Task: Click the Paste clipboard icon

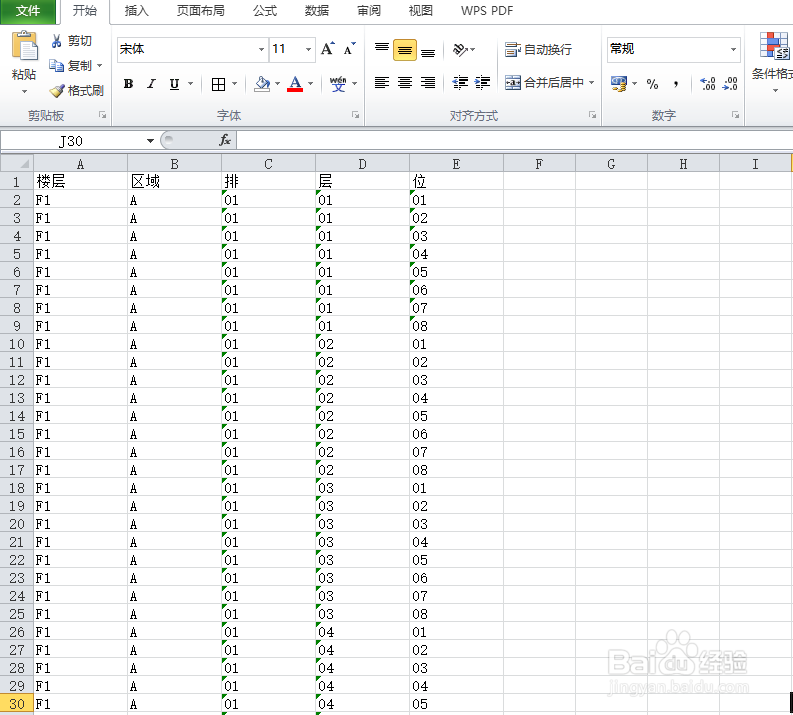Action: [x=24, y=47]
